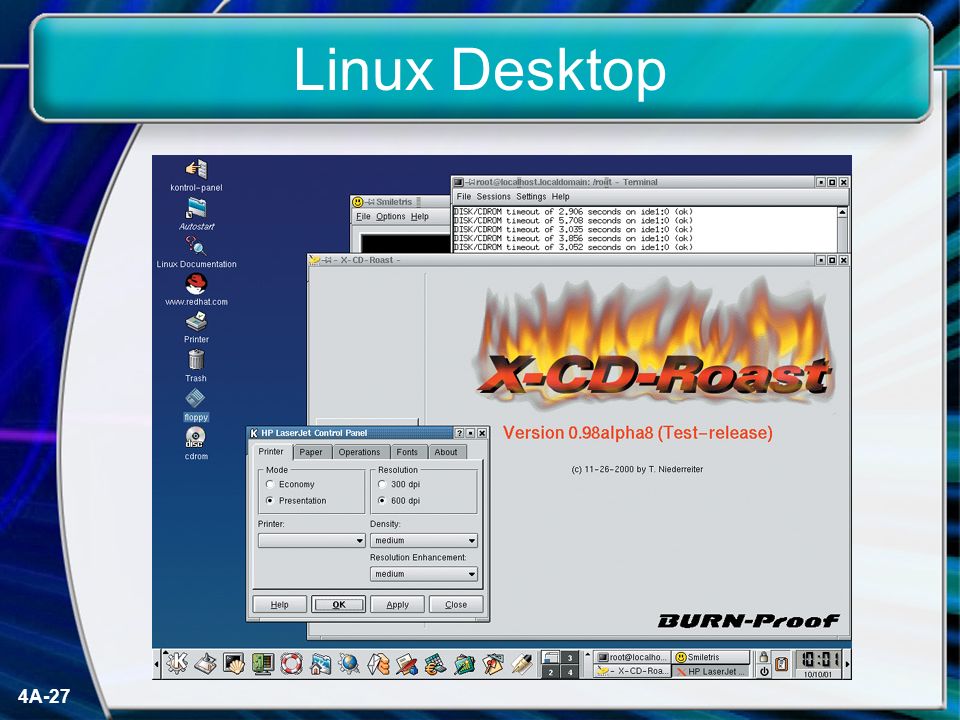Click the taskbar list arrow before root@localho
The image size is (960, 720).
[x=588, y=656]
